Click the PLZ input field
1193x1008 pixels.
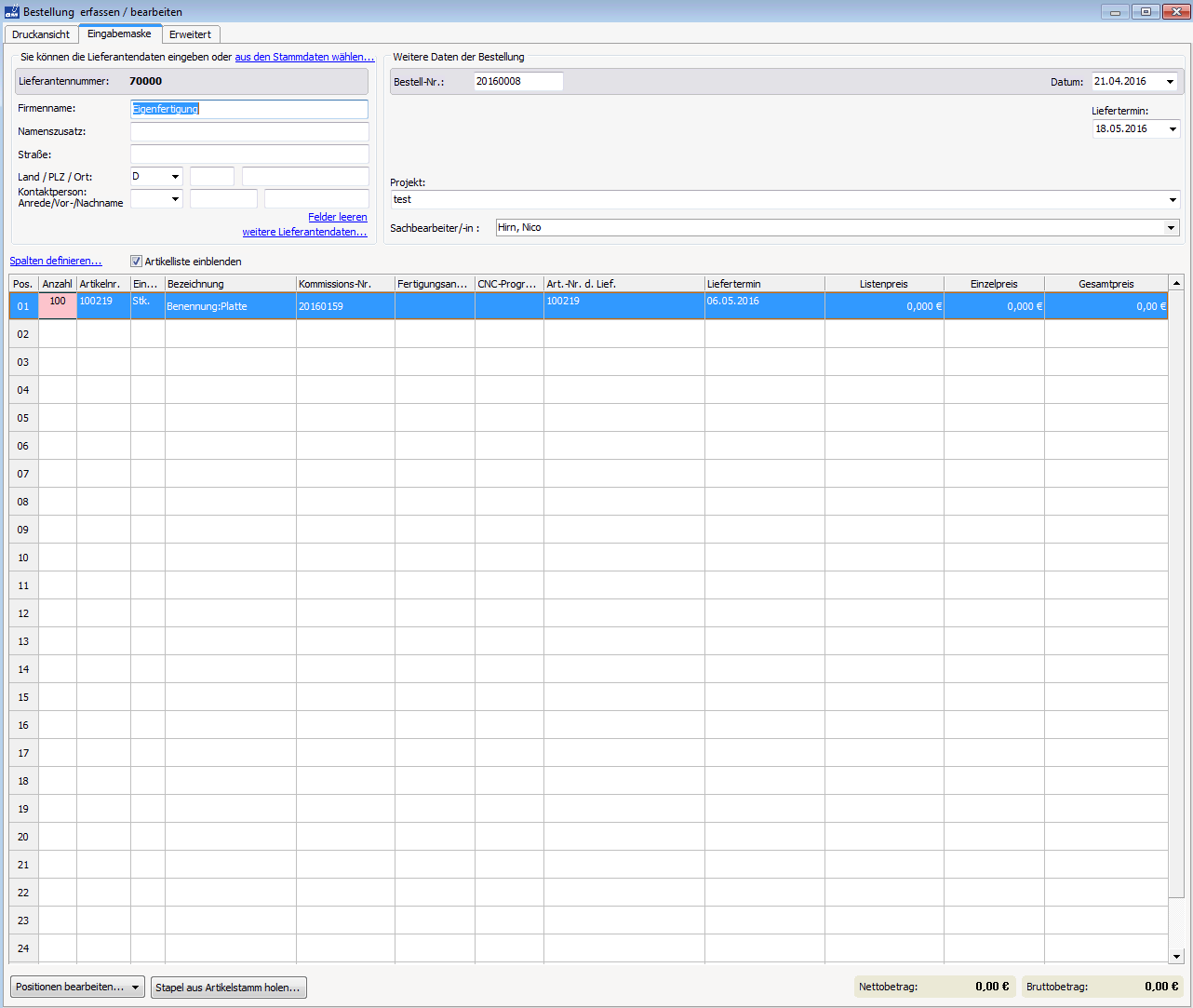[212, 177]
